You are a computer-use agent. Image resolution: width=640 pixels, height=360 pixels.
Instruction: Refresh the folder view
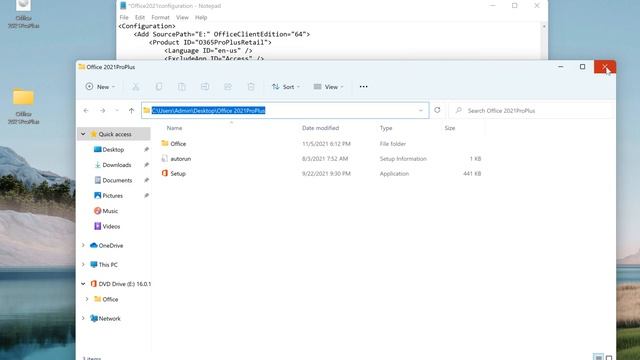[437, 110]
